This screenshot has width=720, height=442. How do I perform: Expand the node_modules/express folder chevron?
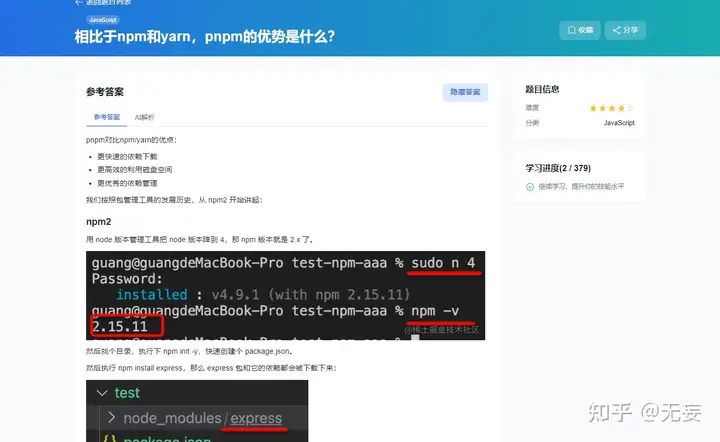tap(111, 417)
